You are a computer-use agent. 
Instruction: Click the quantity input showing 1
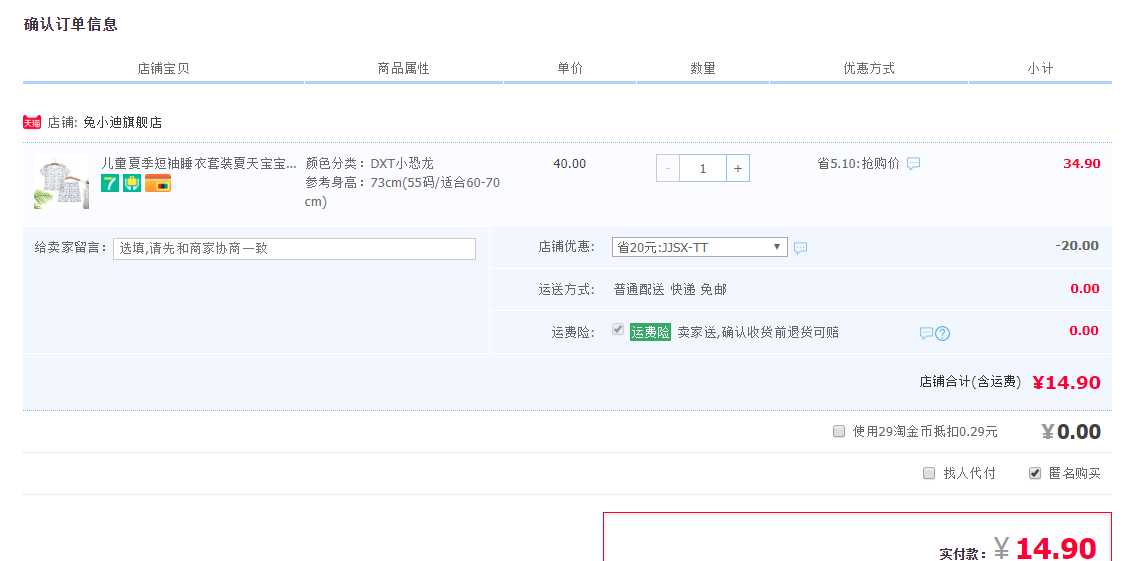point(703,168)
